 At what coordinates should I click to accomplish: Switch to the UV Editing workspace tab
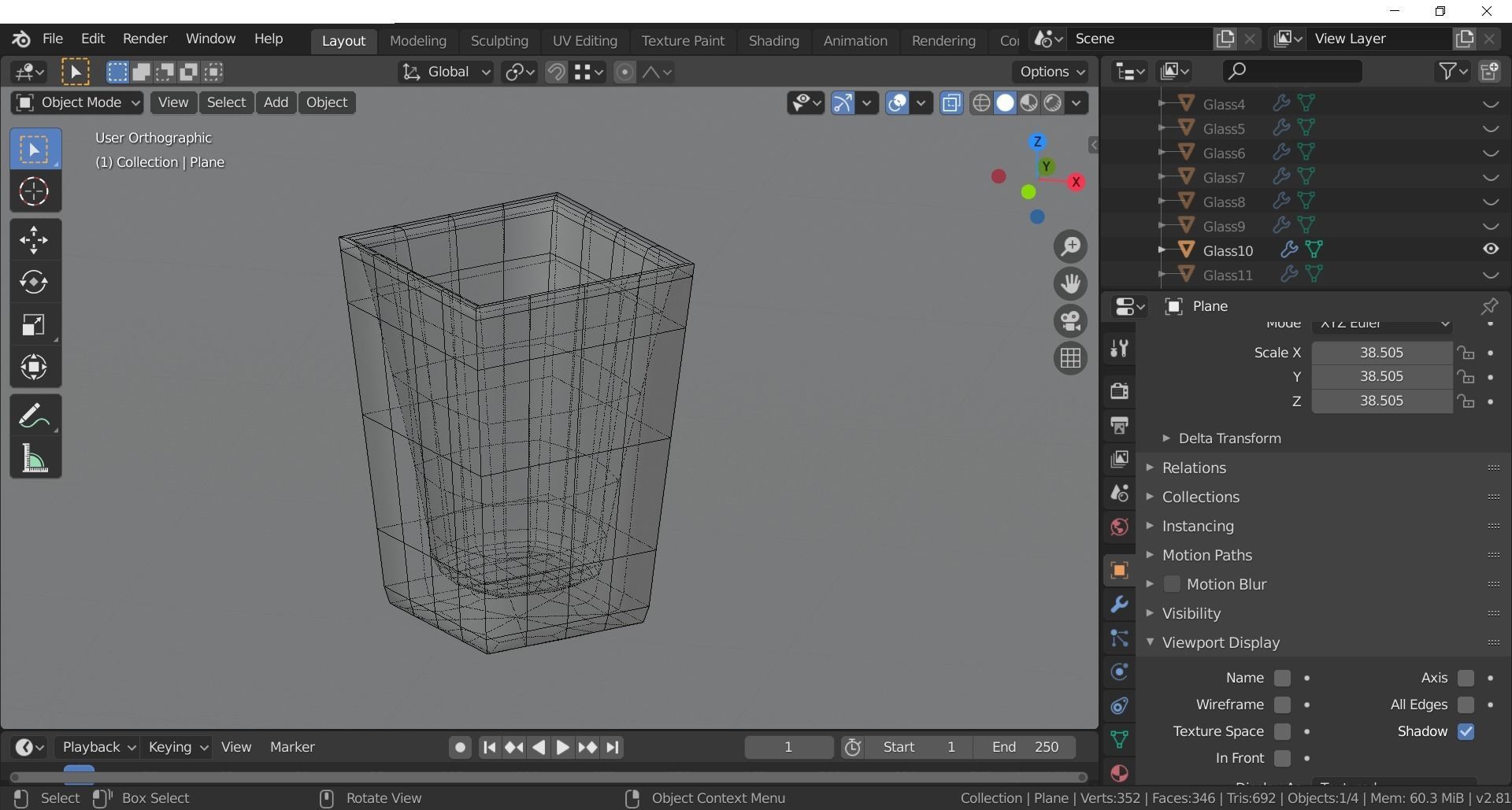584,41
